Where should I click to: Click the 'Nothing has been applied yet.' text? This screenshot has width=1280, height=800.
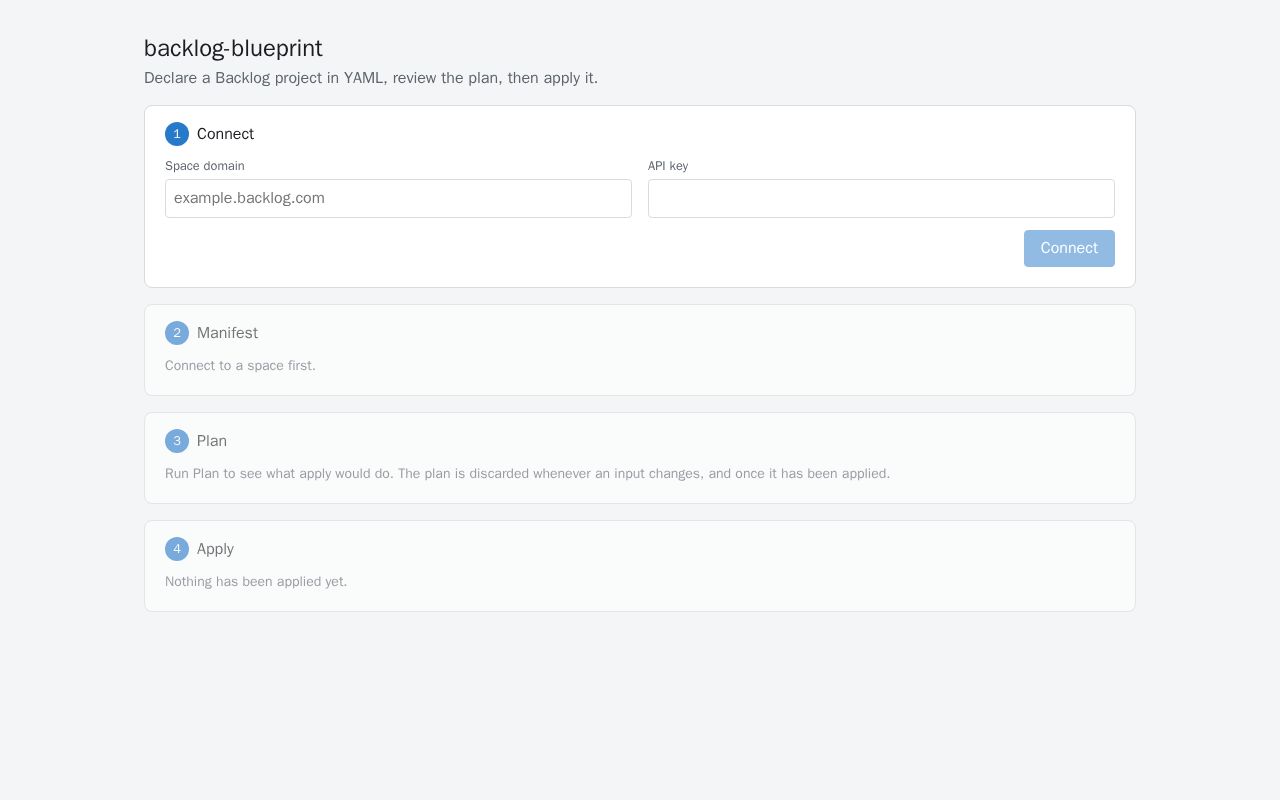256,582
